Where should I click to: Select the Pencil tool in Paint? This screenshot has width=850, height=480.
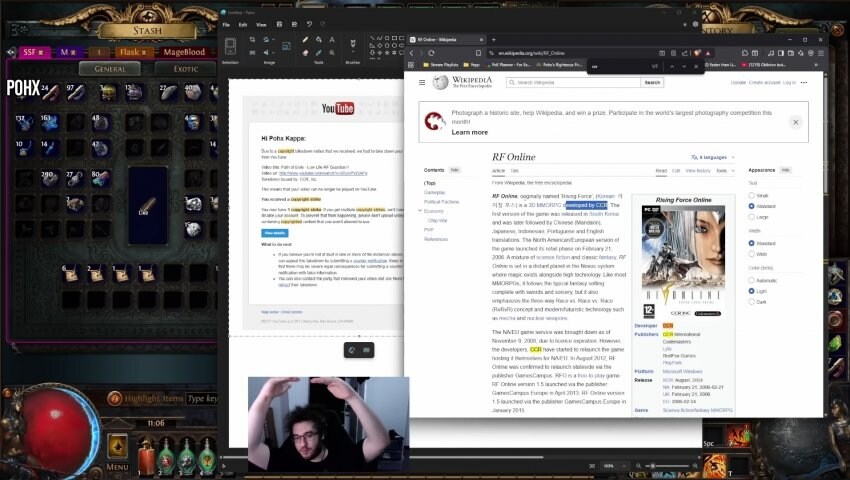(306, 40)
